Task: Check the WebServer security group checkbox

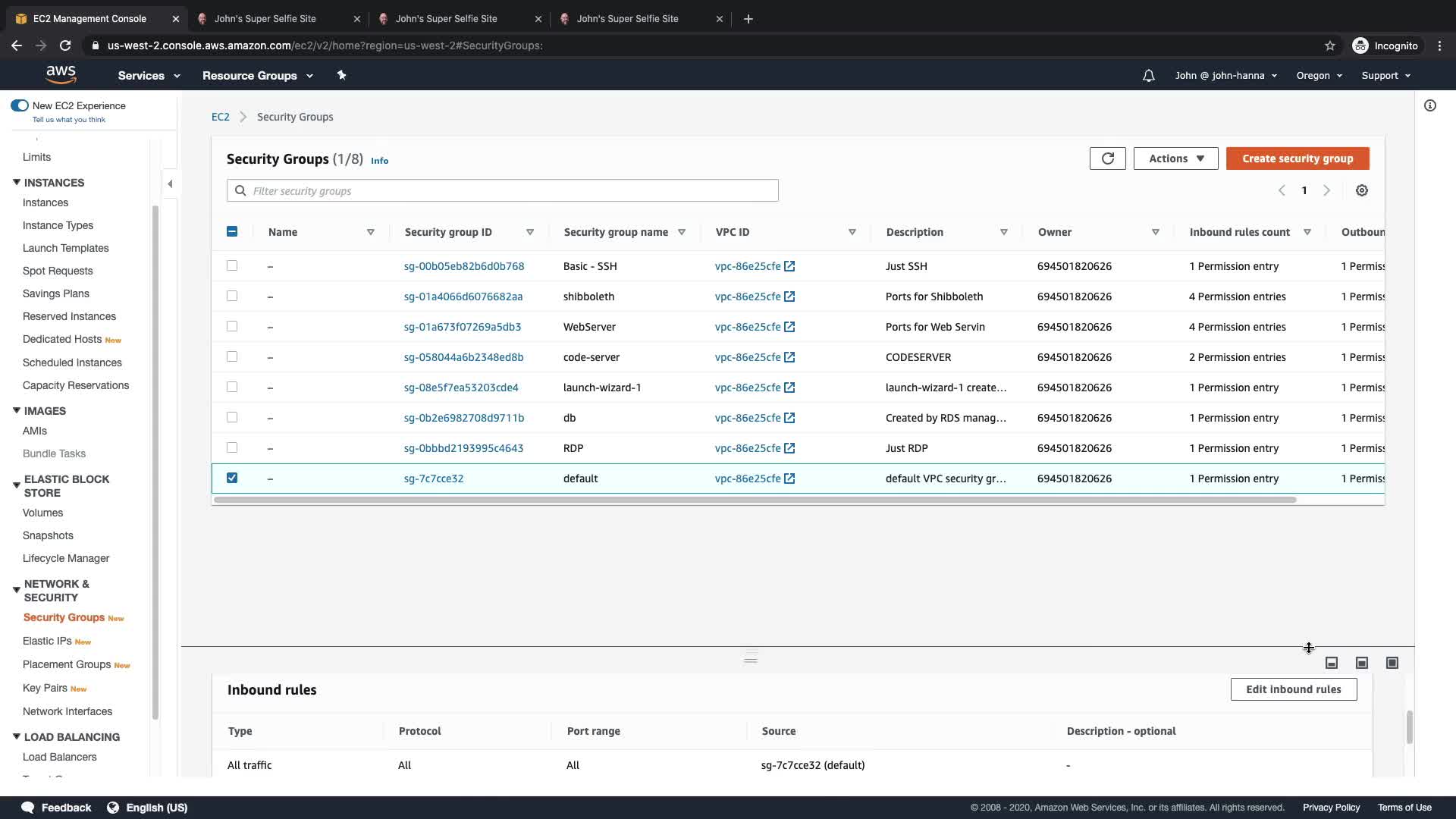Action: tap(232, 326)
